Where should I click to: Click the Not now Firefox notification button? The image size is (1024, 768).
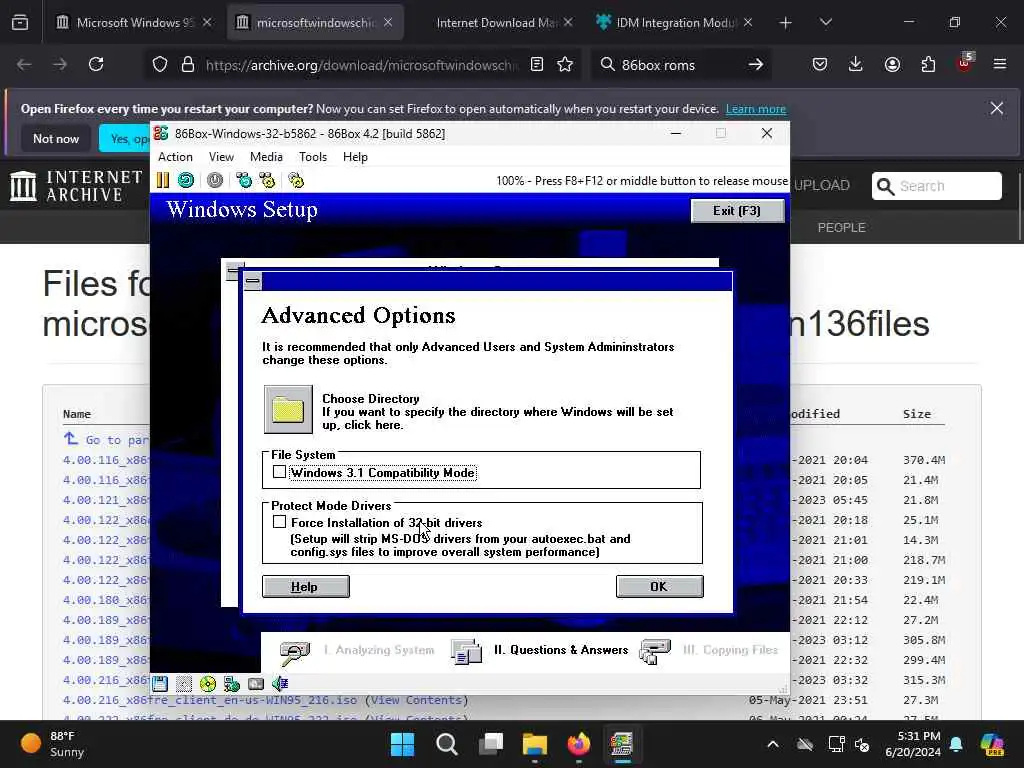[56, 138]
